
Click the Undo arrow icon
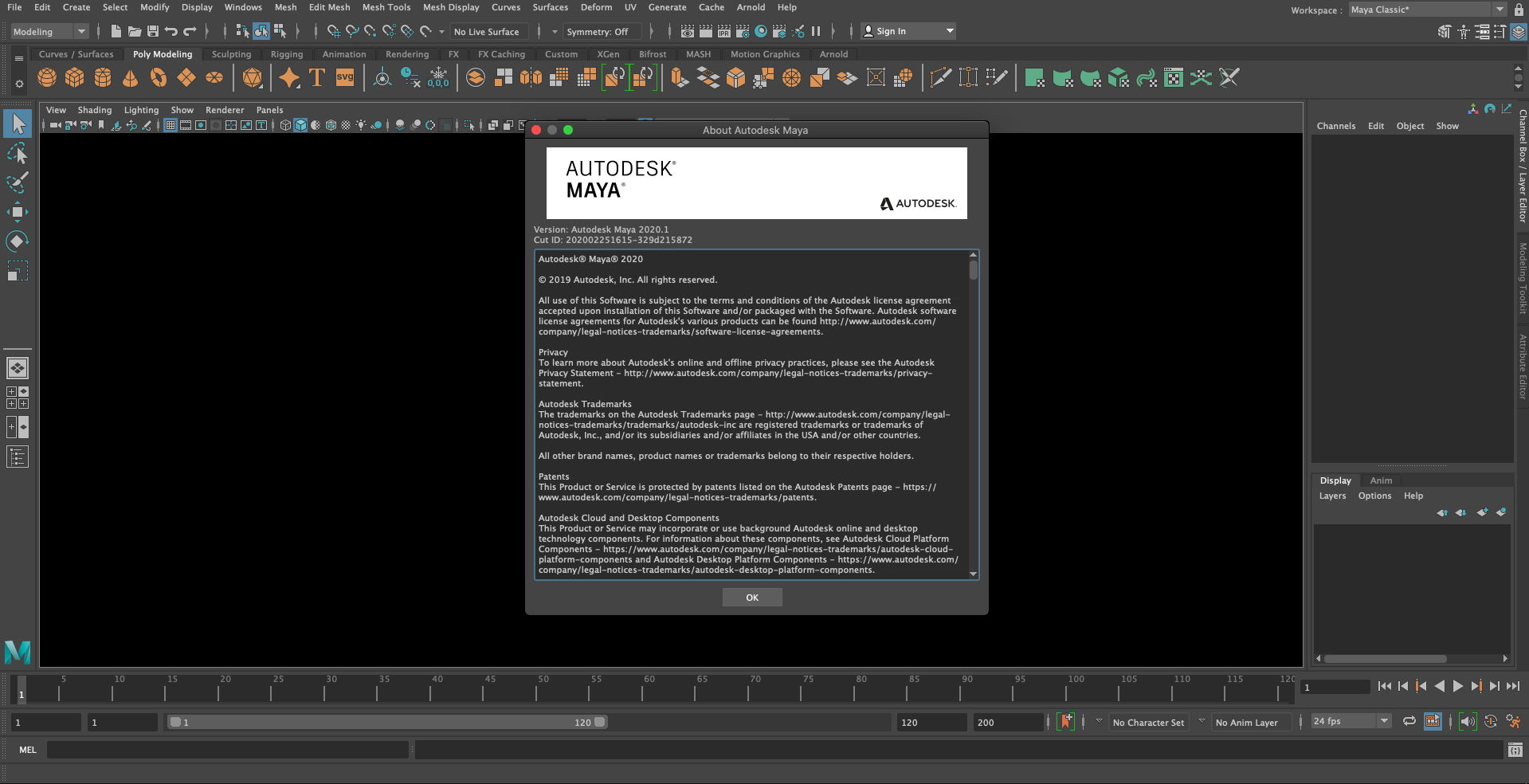[x=171, y=31]
